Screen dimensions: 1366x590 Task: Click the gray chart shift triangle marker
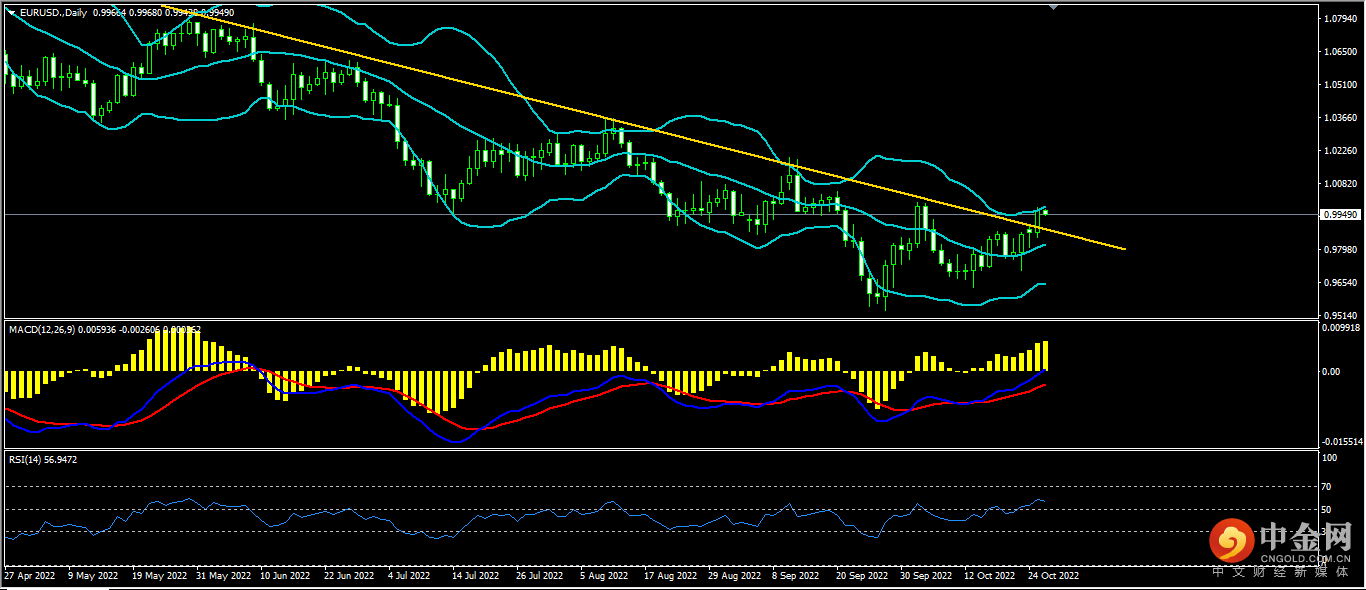coord(1052,7)
